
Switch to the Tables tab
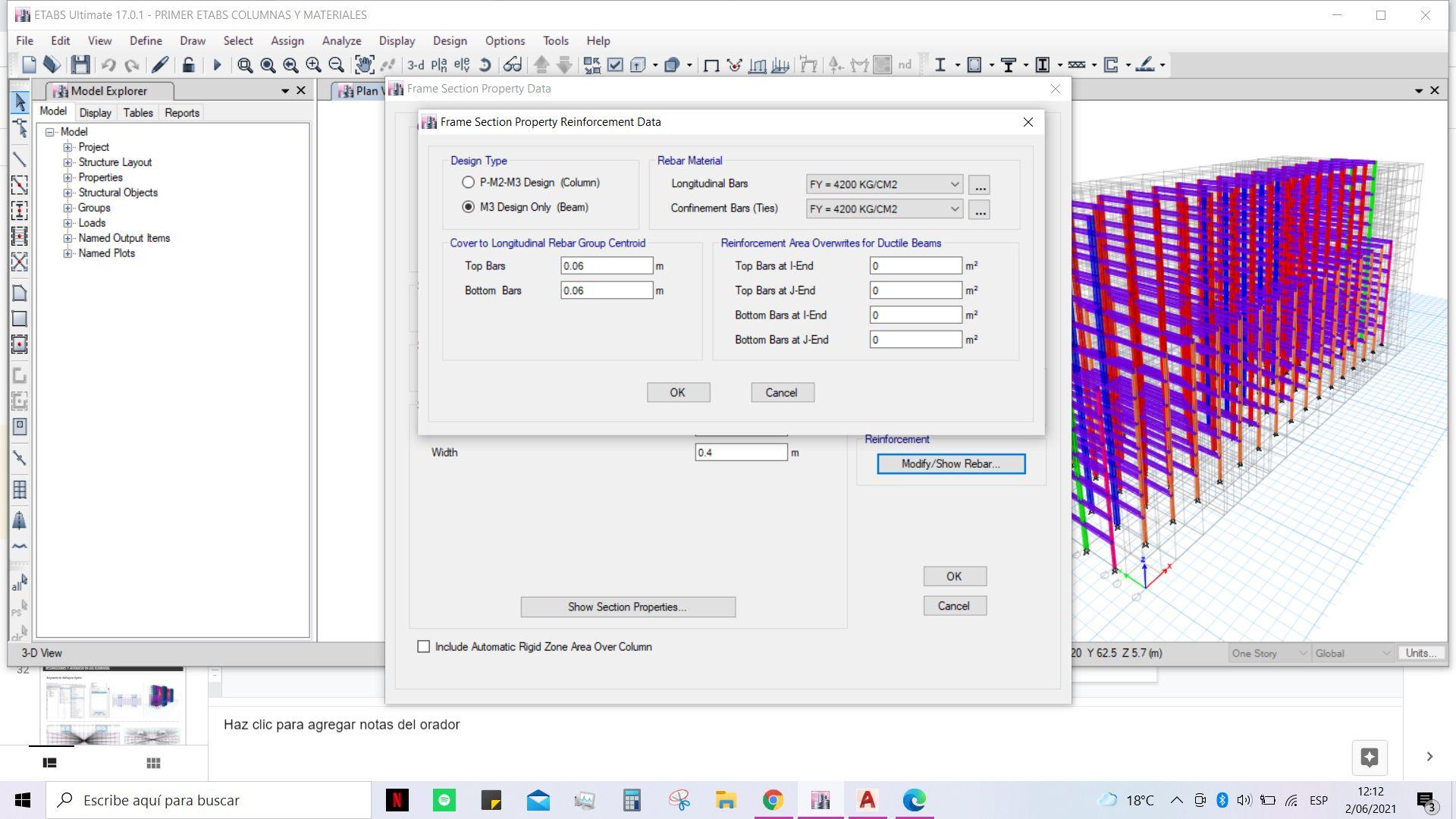coord(138,113)
